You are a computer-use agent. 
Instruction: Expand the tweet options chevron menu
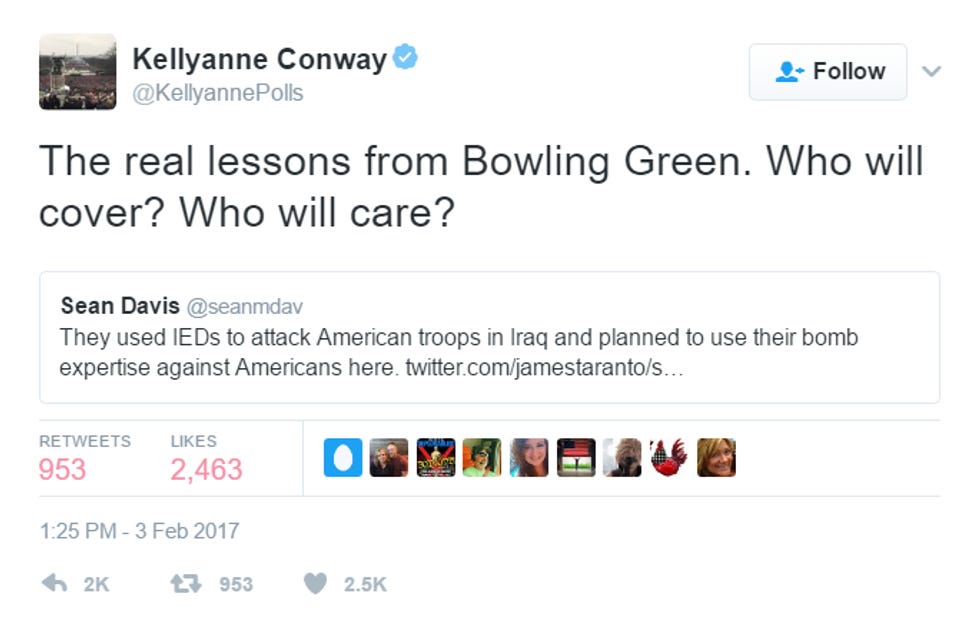coord(931,71)
